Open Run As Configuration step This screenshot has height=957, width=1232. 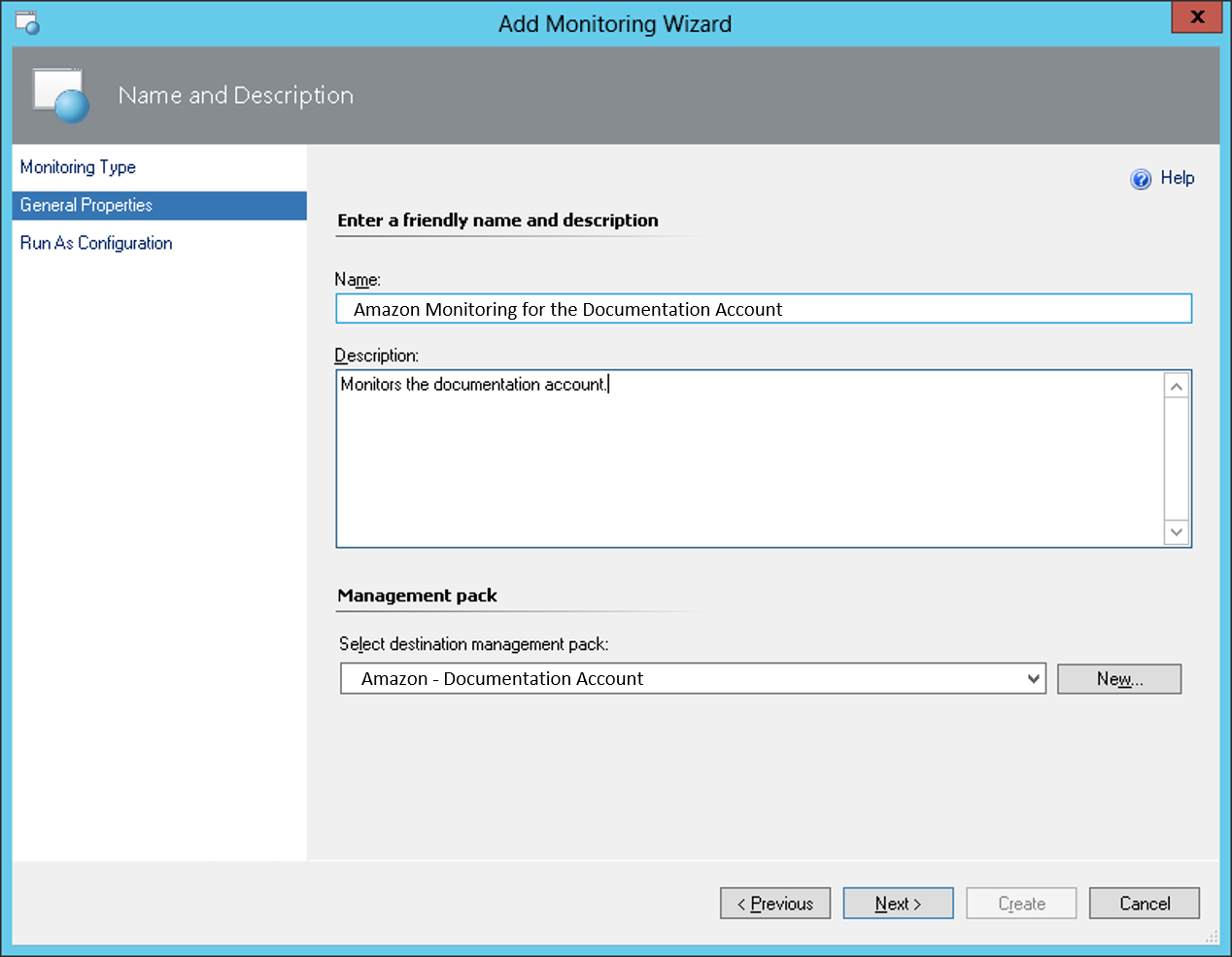(96, 243)
